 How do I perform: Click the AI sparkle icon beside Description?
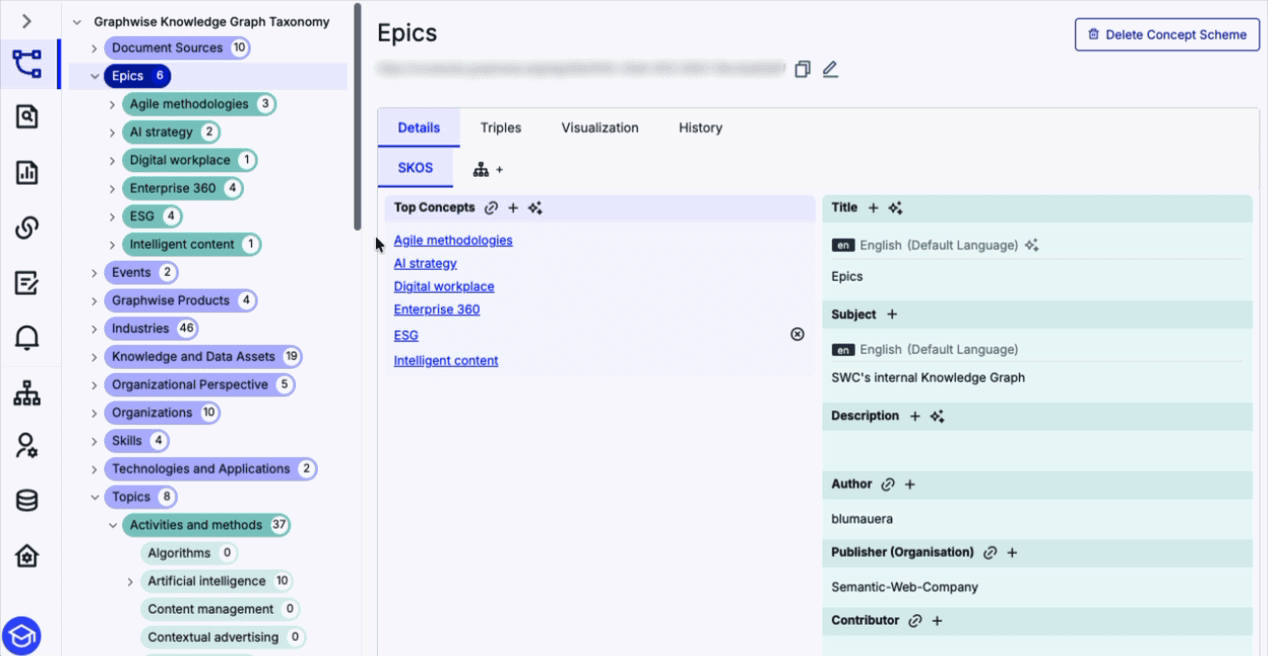pyautogui.click(x=937, y=416)
